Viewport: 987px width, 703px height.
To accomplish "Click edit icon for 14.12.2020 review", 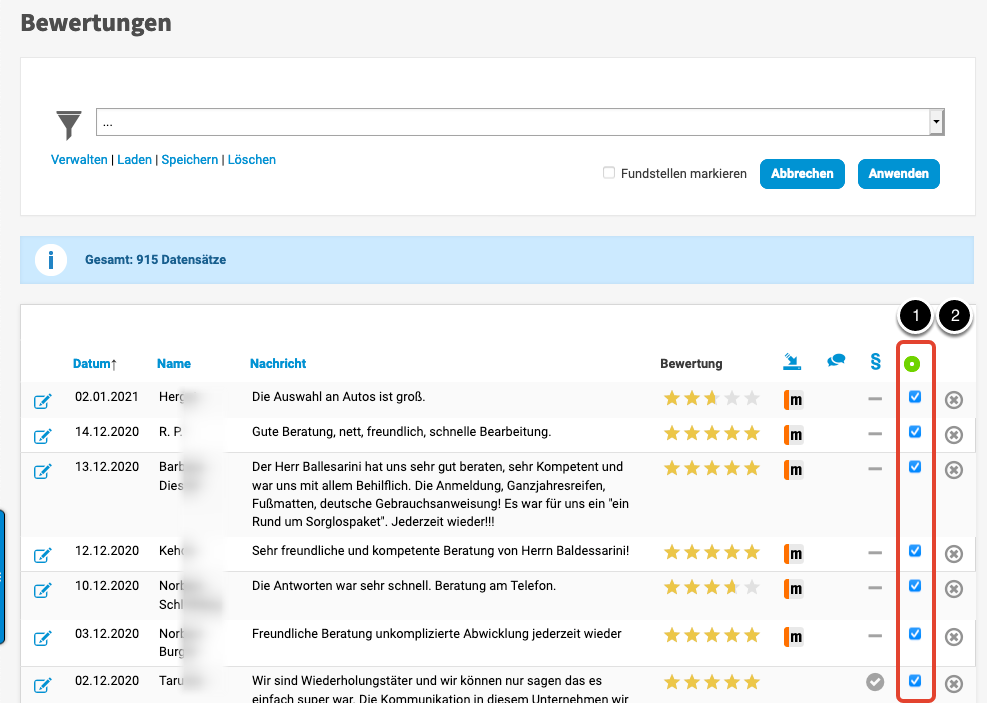I will 43,437.
